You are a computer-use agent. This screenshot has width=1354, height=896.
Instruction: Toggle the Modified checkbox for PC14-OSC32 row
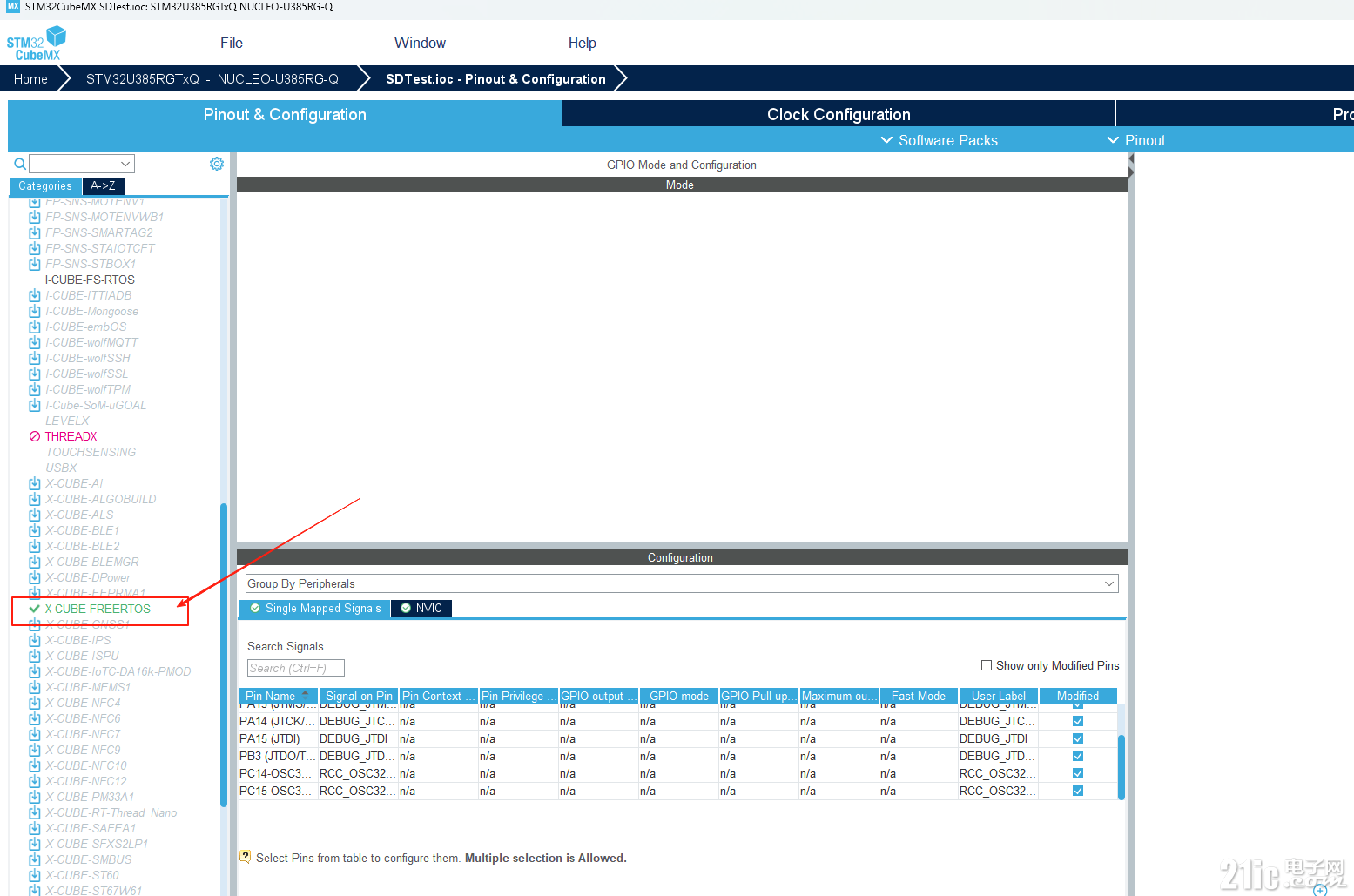tap(1078, 773)
